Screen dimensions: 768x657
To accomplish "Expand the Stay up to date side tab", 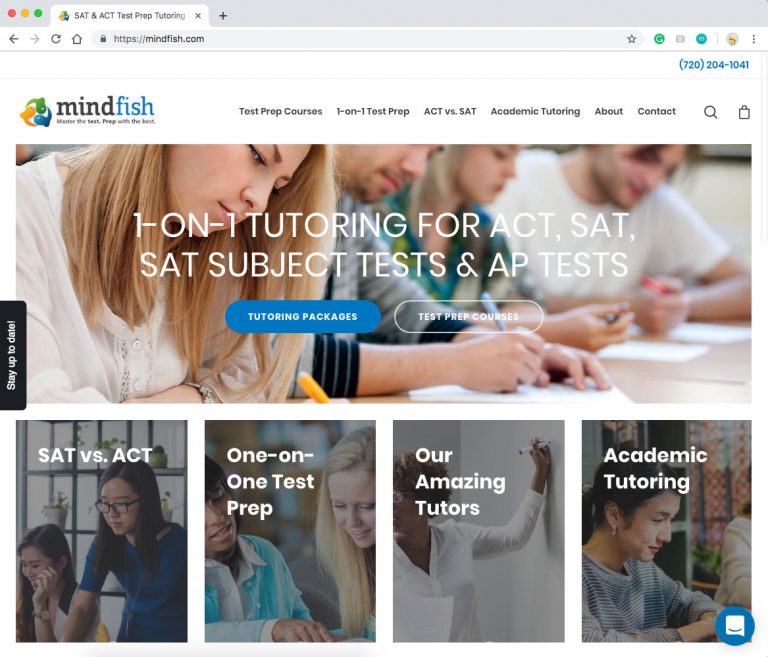I will [x=13, y=355].
